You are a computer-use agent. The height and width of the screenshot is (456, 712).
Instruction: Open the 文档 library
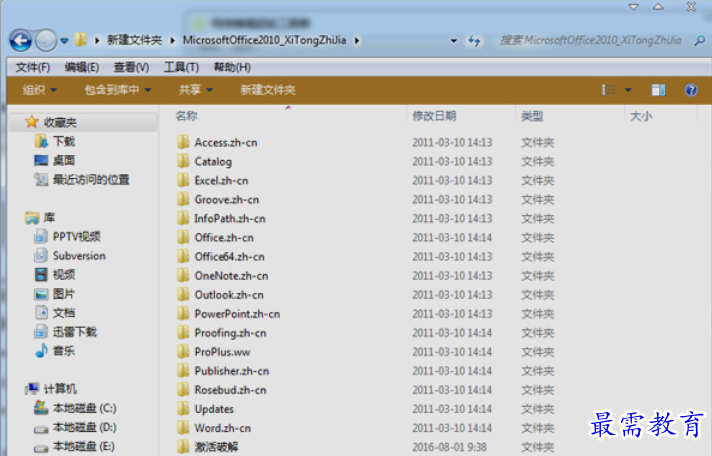[64, 313]
